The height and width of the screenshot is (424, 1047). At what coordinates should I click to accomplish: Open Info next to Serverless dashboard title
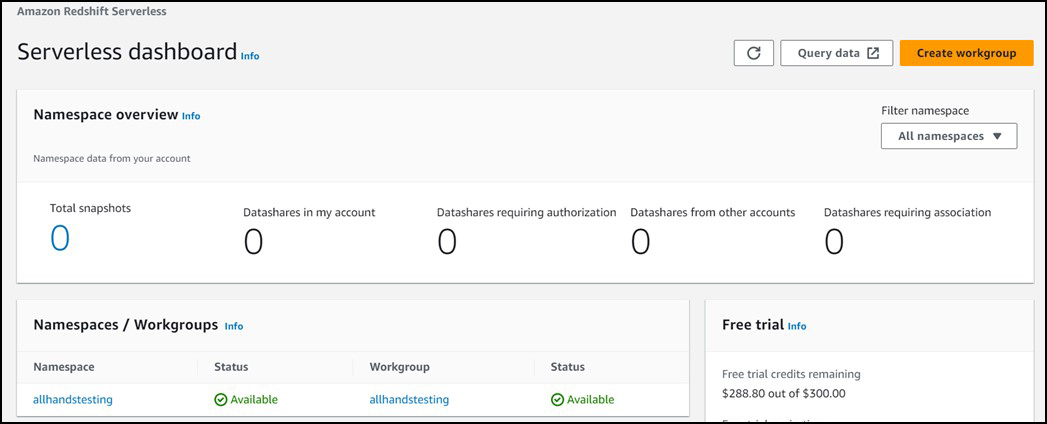(250, 56)
